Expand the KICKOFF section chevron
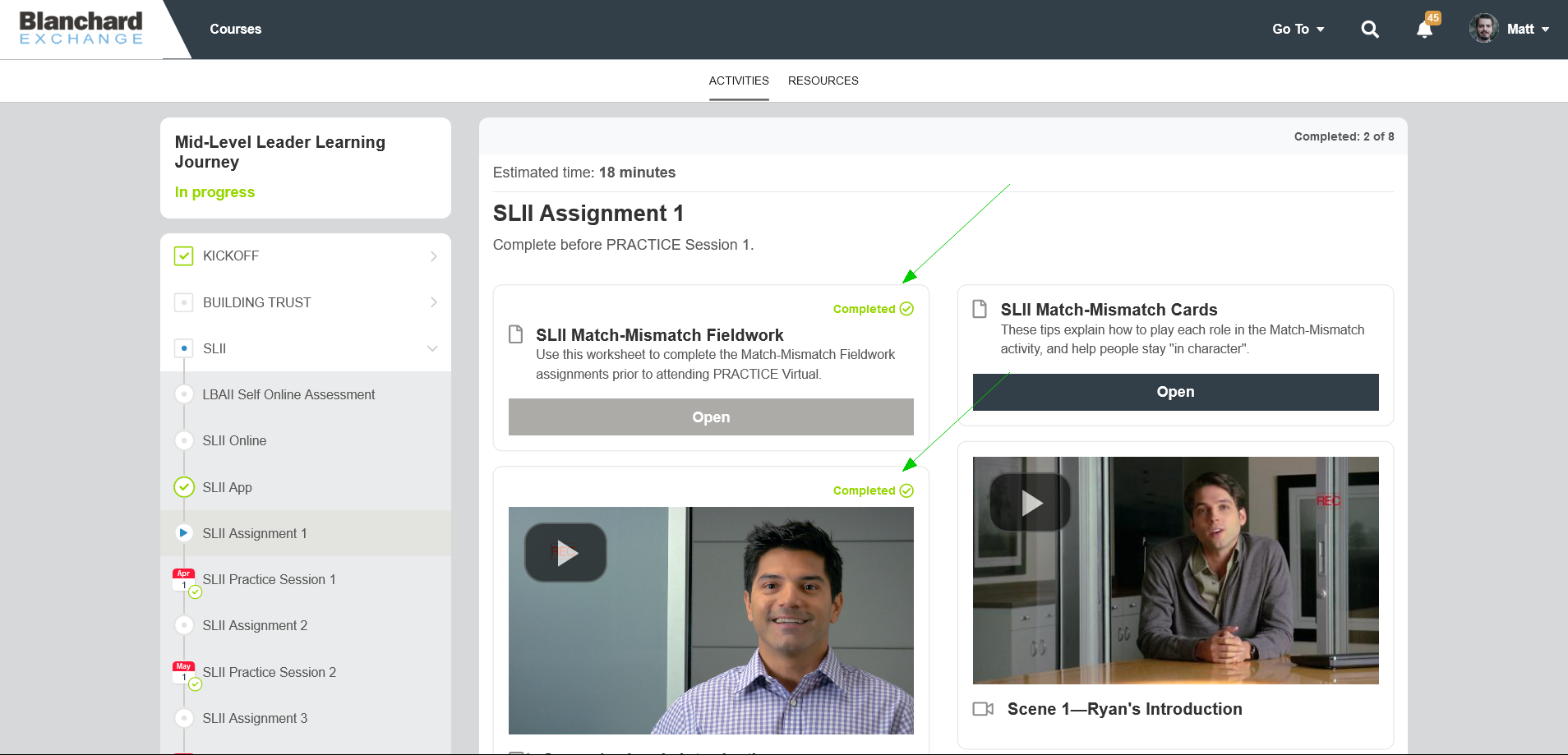This screenshot has width=1568, height=755. point(433,256)
